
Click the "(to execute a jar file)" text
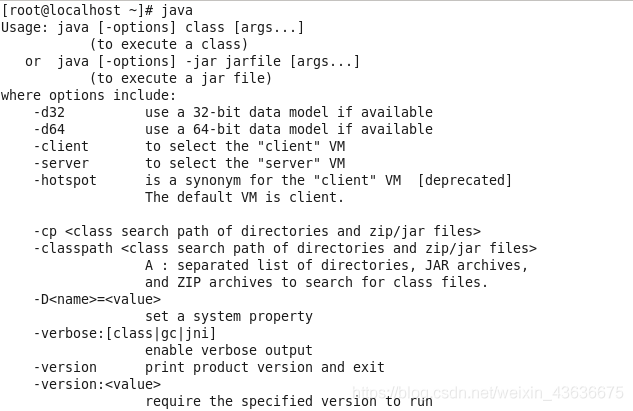[180, 79]
